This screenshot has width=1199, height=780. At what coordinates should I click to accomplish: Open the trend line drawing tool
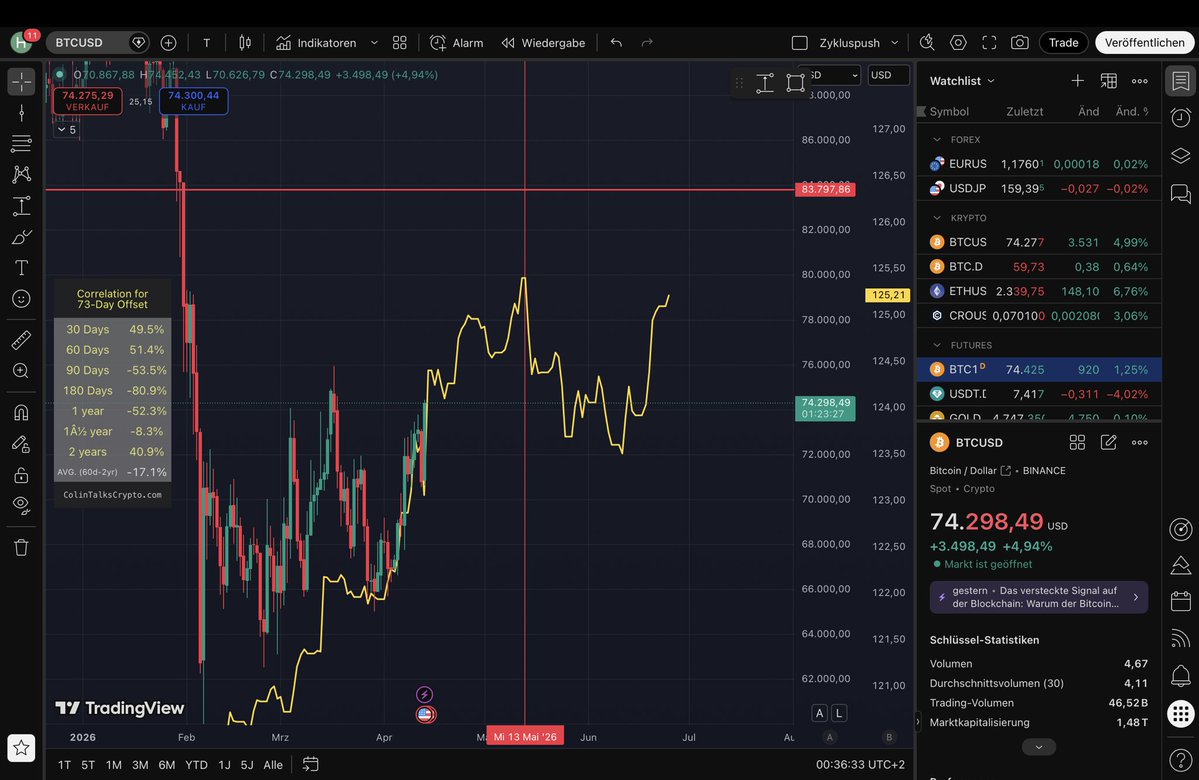pos(21,113)
